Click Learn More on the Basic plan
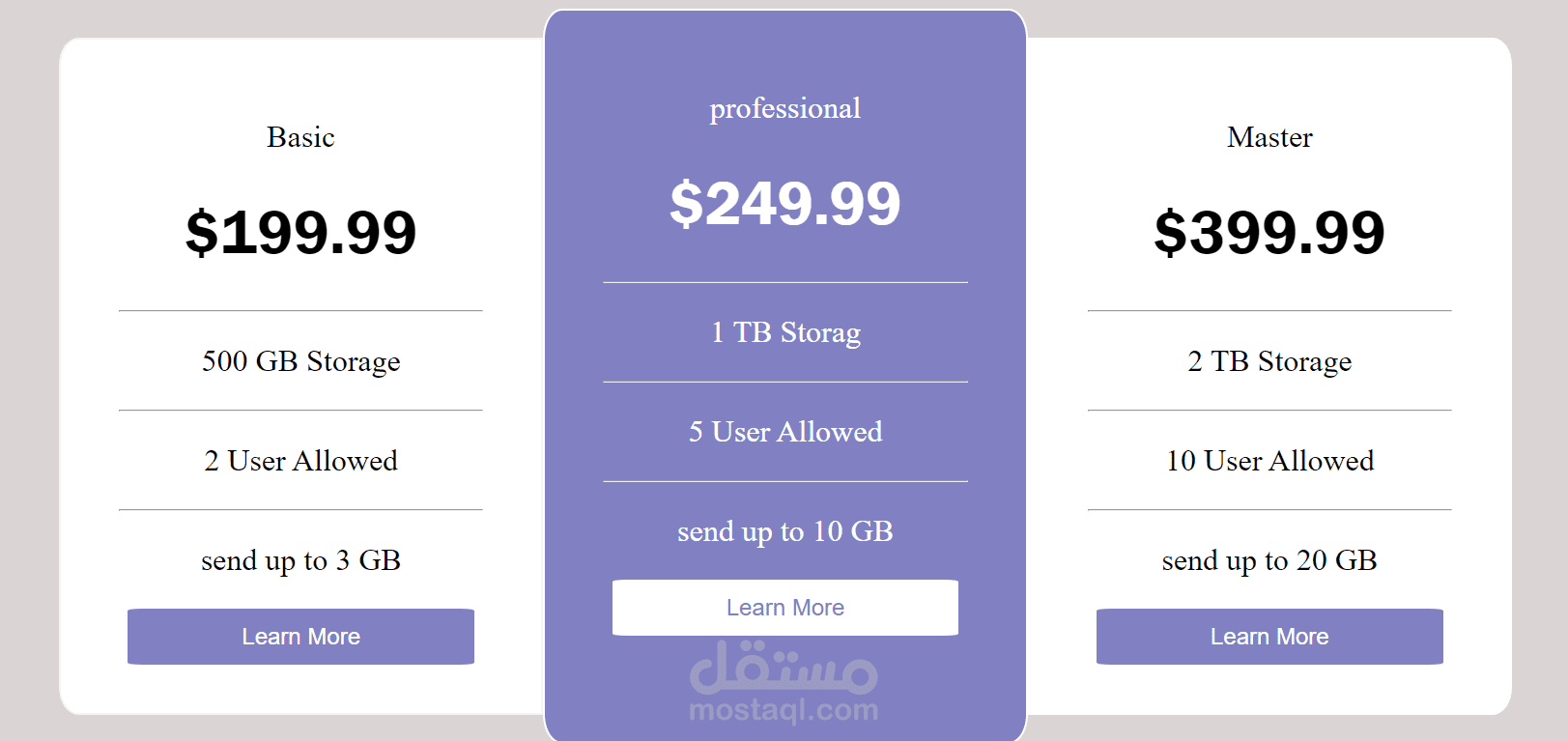 (x=300, y=637)
